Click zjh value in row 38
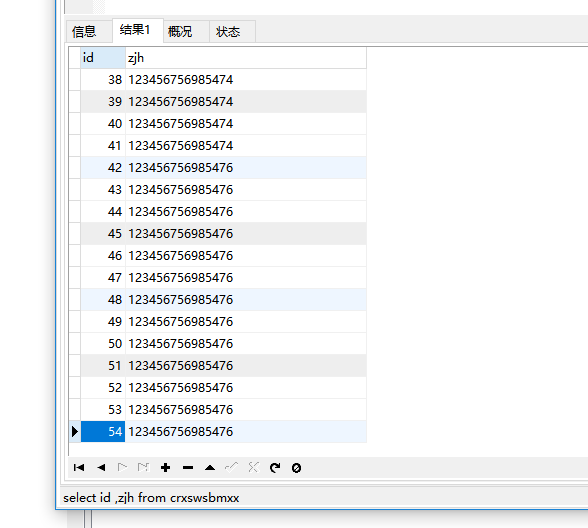The height and width of the screenshot is (528, 588). point(246,80)
